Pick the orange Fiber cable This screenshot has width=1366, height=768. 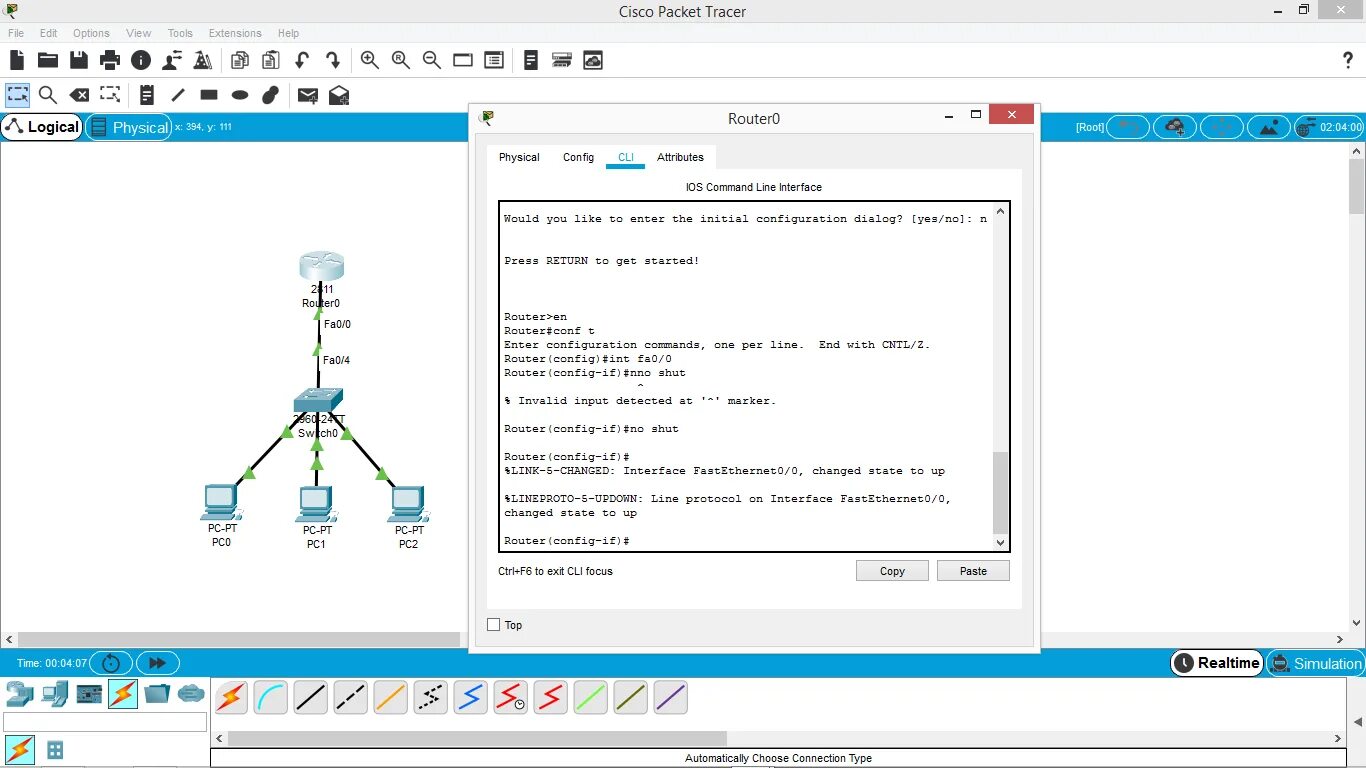click(x=391, y=697)
